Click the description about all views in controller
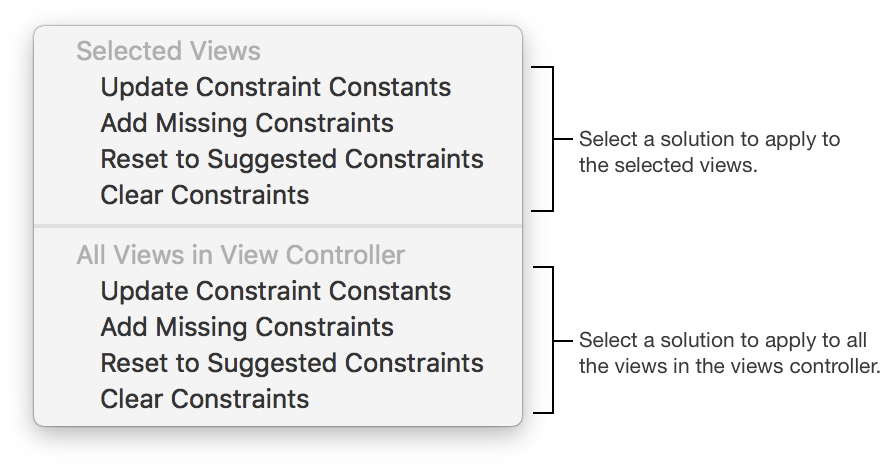891x468 pixels. click(729, 353)
